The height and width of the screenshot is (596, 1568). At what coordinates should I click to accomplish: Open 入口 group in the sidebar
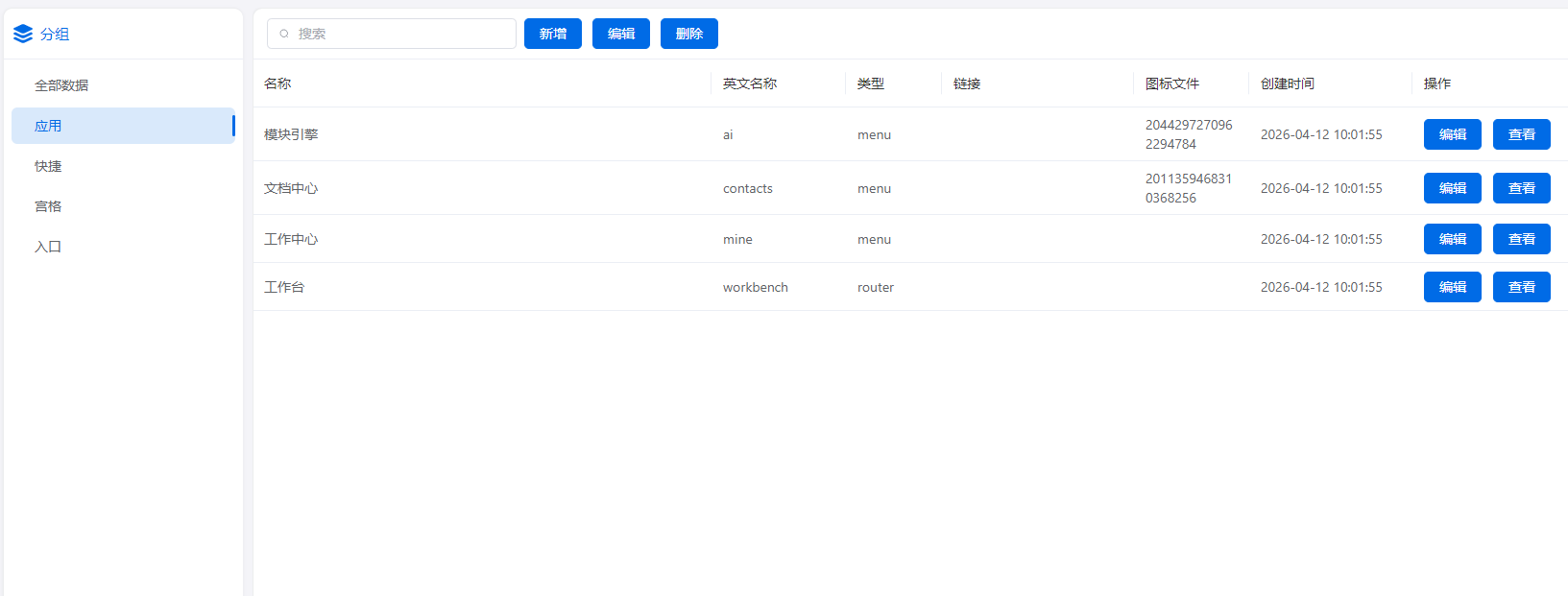click(x=123, y=247)
